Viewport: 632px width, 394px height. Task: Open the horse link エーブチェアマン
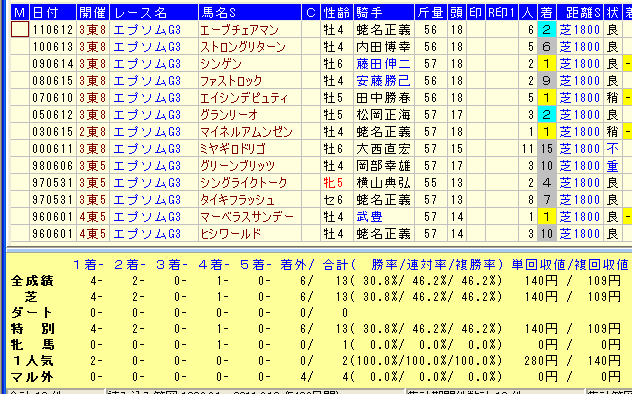[239, 30]
